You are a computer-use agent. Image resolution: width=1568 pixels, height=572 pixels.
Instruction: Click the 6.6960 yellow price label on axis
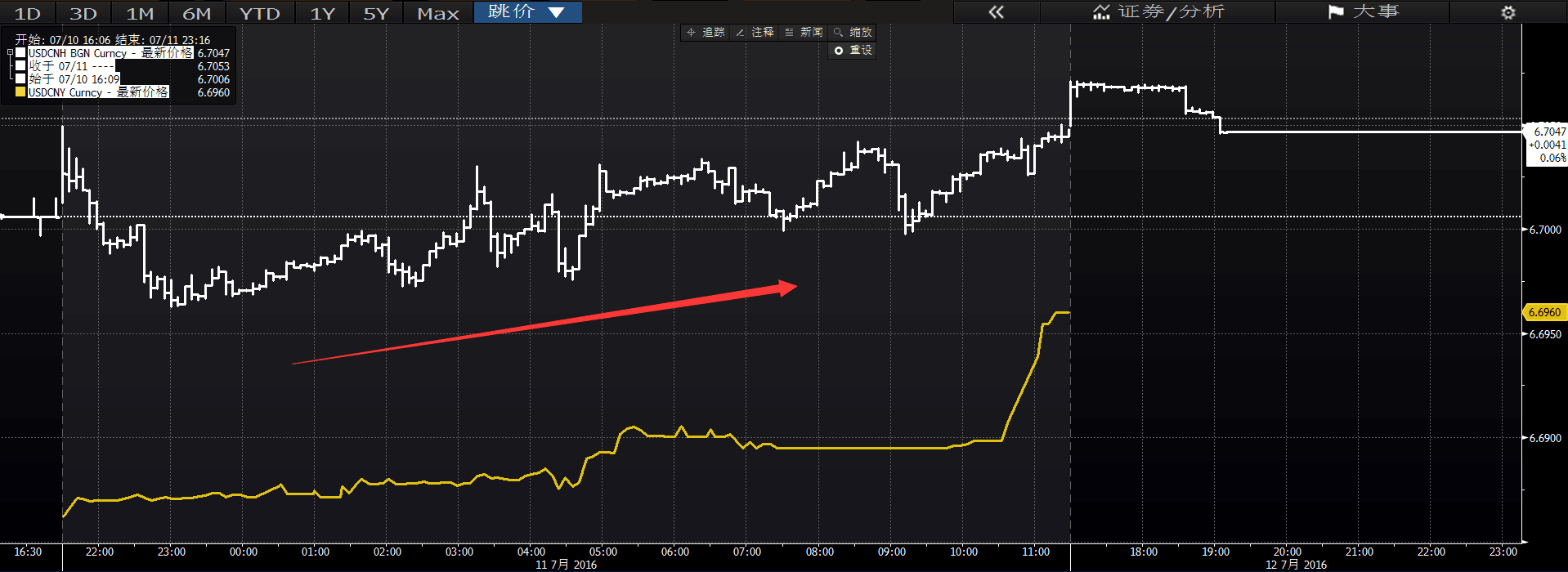pos(1543,312)
